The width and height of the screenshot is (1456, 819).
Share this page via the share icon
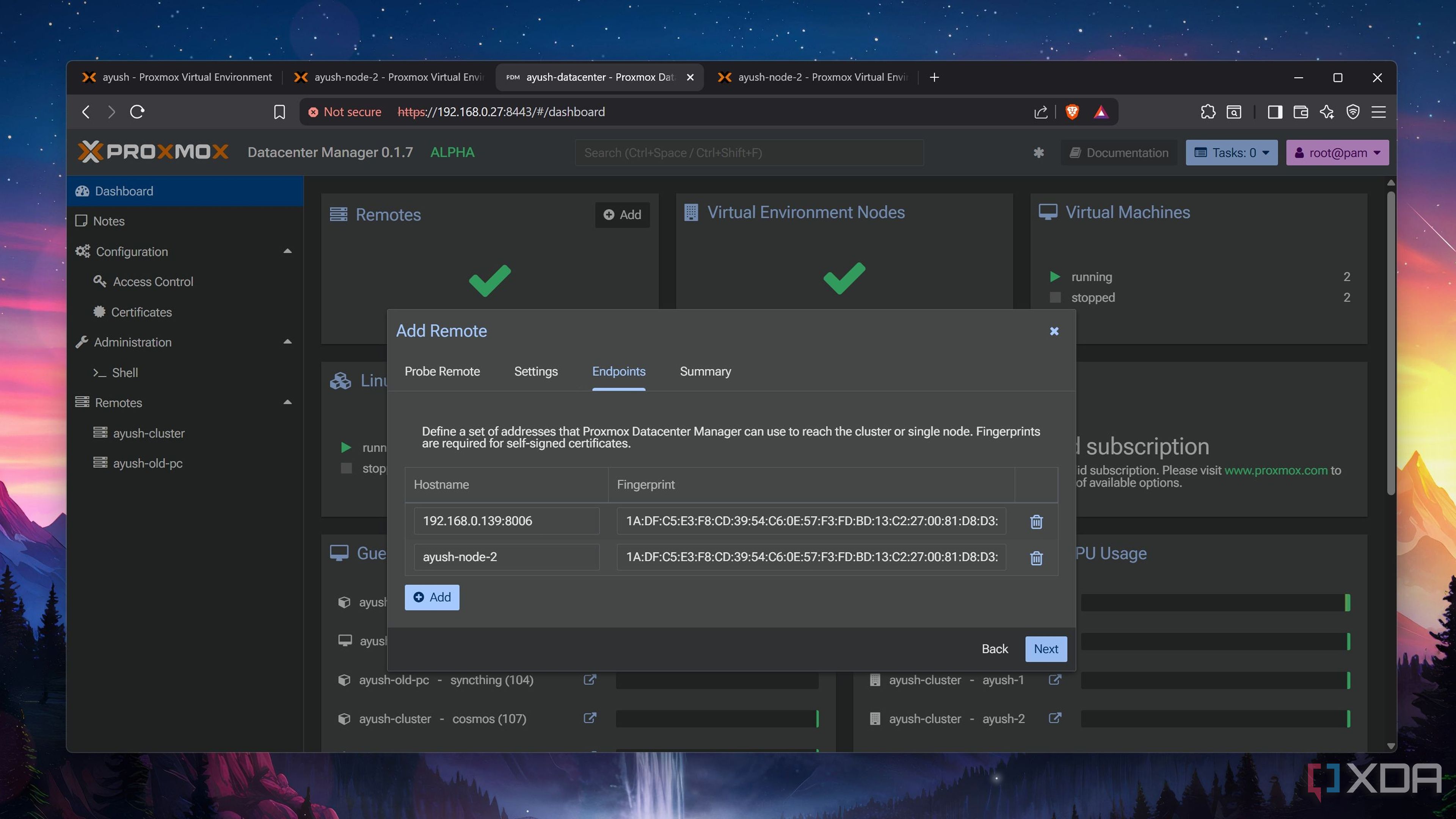coord(1040,112)
